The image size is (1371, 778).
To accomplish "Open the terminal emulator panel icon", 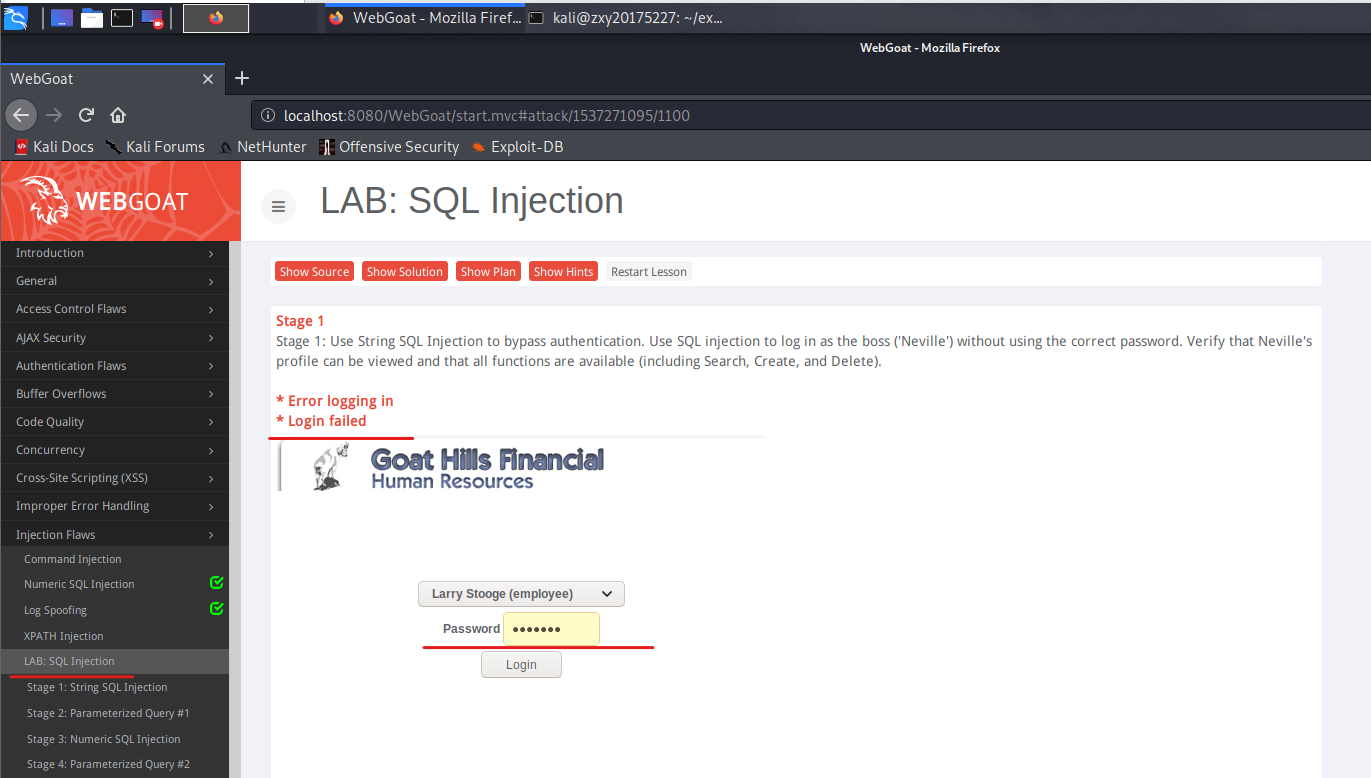I will click(122, 18).
